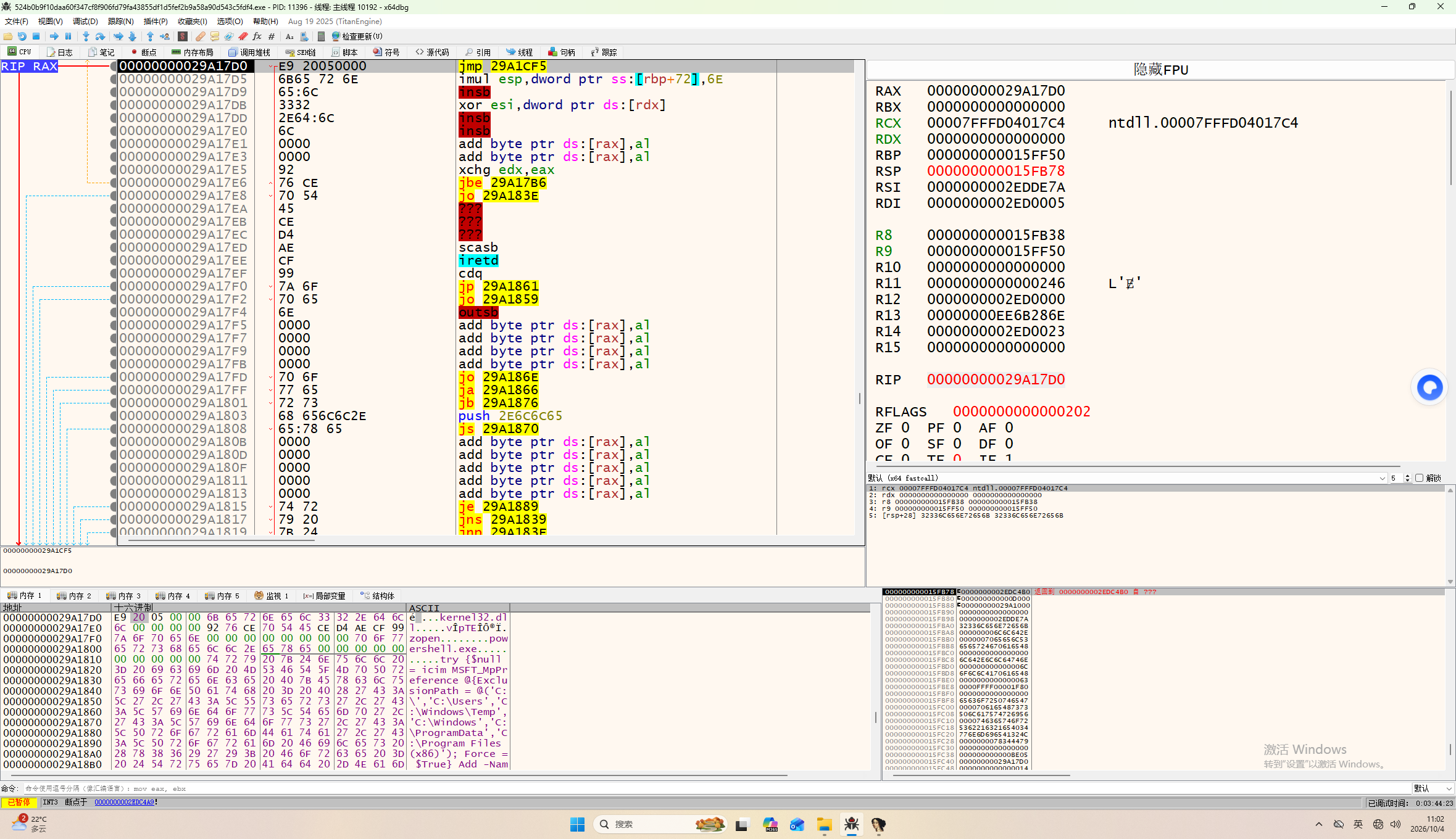Viewport: 1456px width, 839px height.
Task: Click the pause execution icon
Action: point(69,36)
